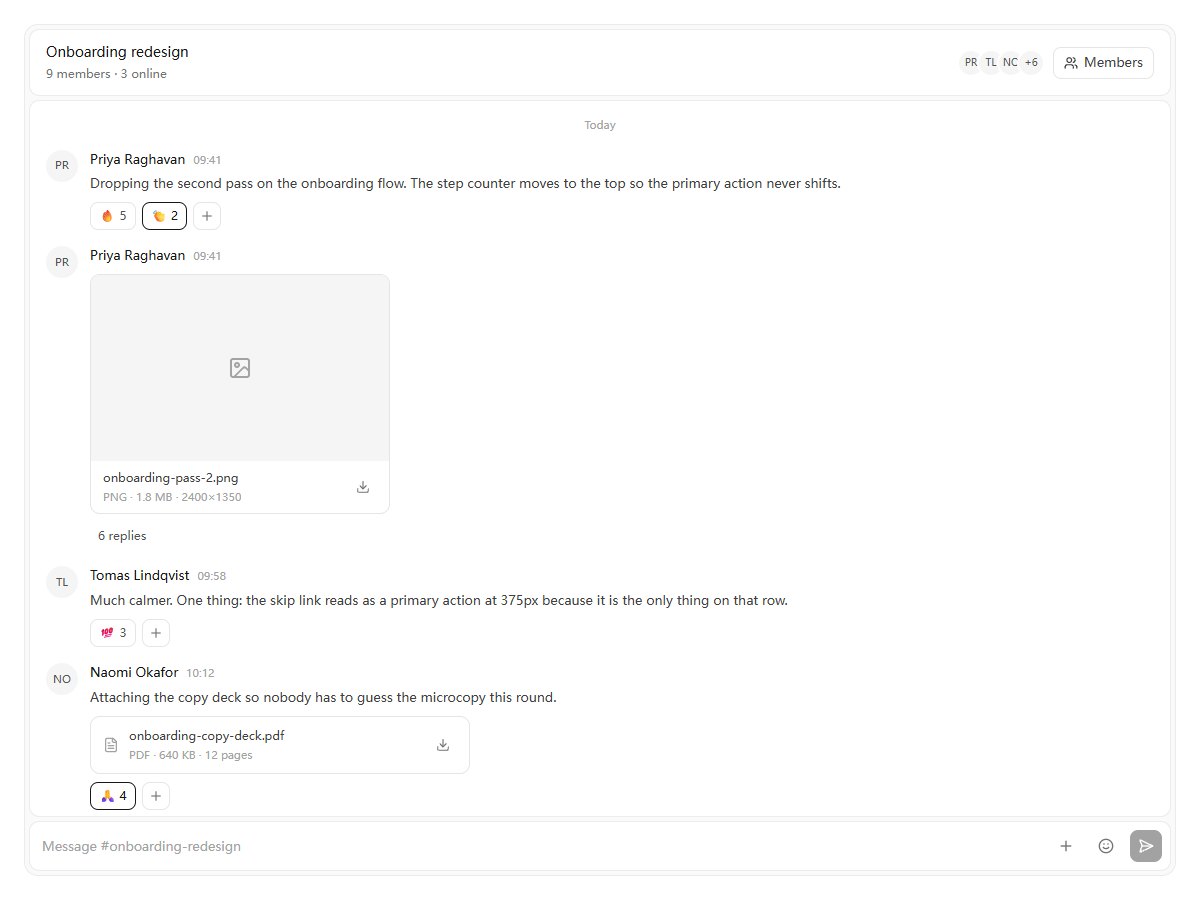Open the Members panel button
The width and height of the screenshot is (1200, 900).
click(1103, 63)
